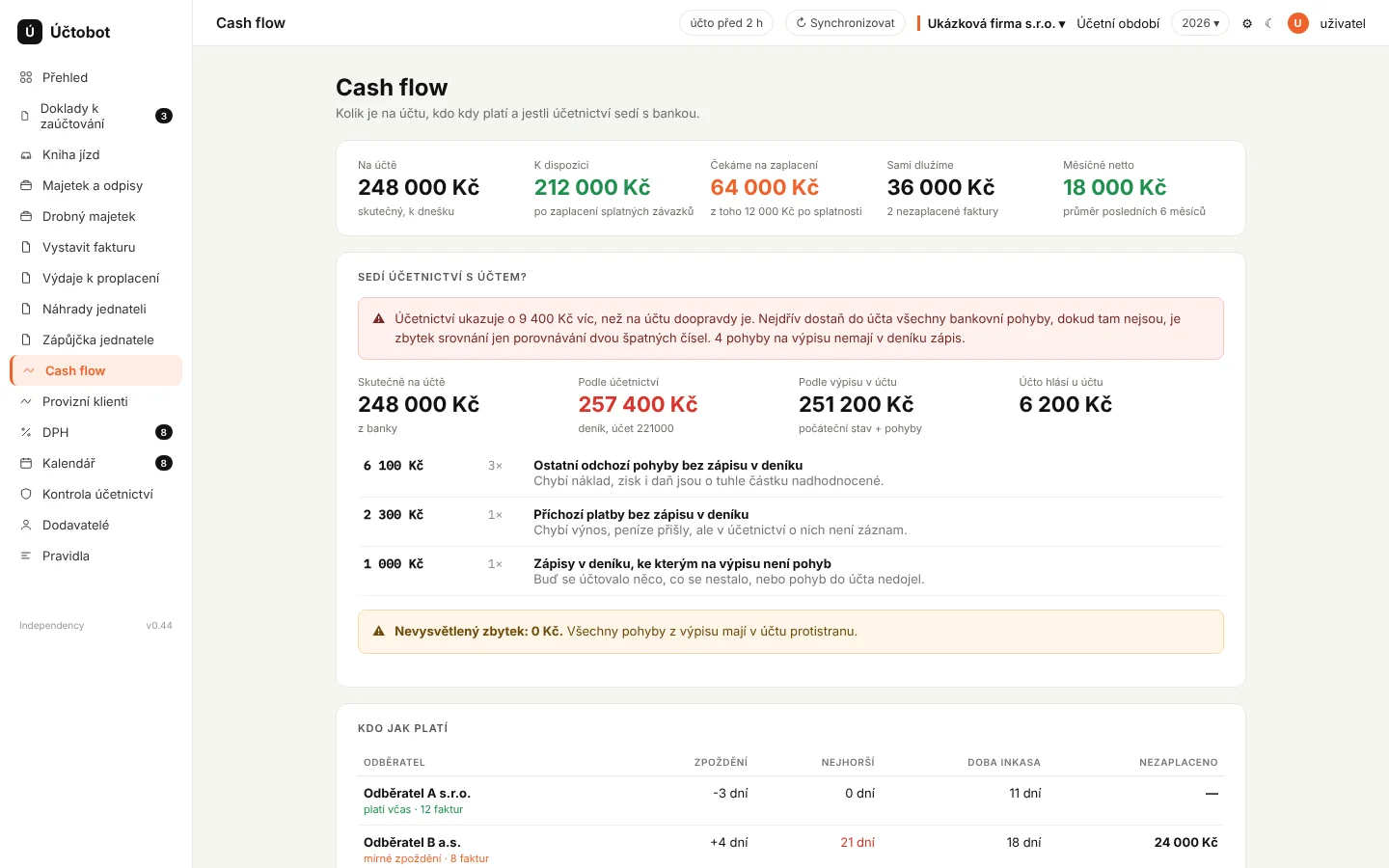Click the Výdaje k proplacení icon
This screenshot has width=1389, height=868.
(x=26, y=278)
